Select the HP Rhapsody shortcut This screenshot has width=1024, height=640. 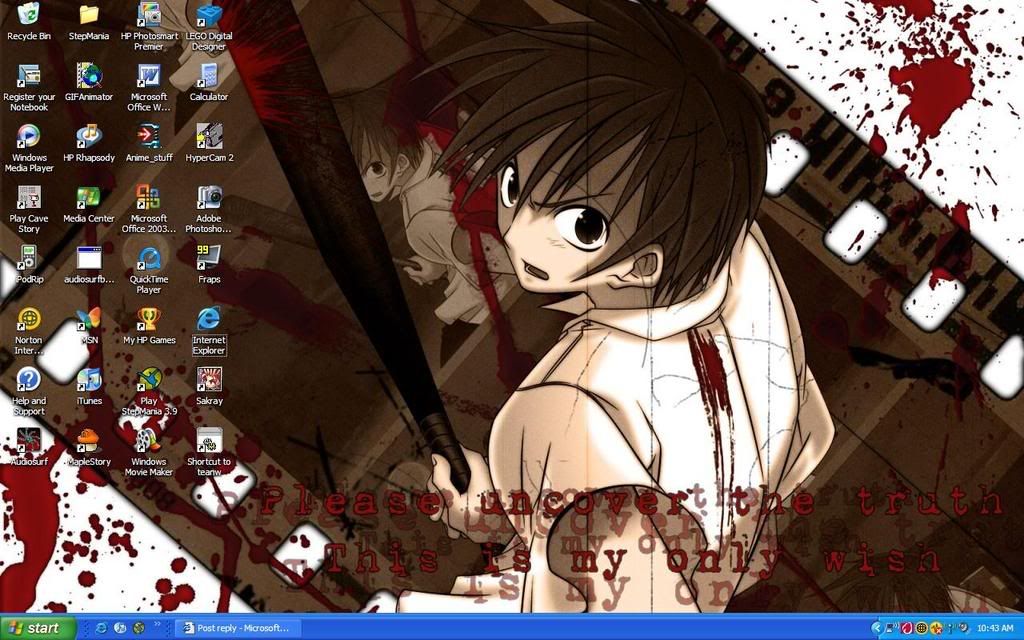89,143
